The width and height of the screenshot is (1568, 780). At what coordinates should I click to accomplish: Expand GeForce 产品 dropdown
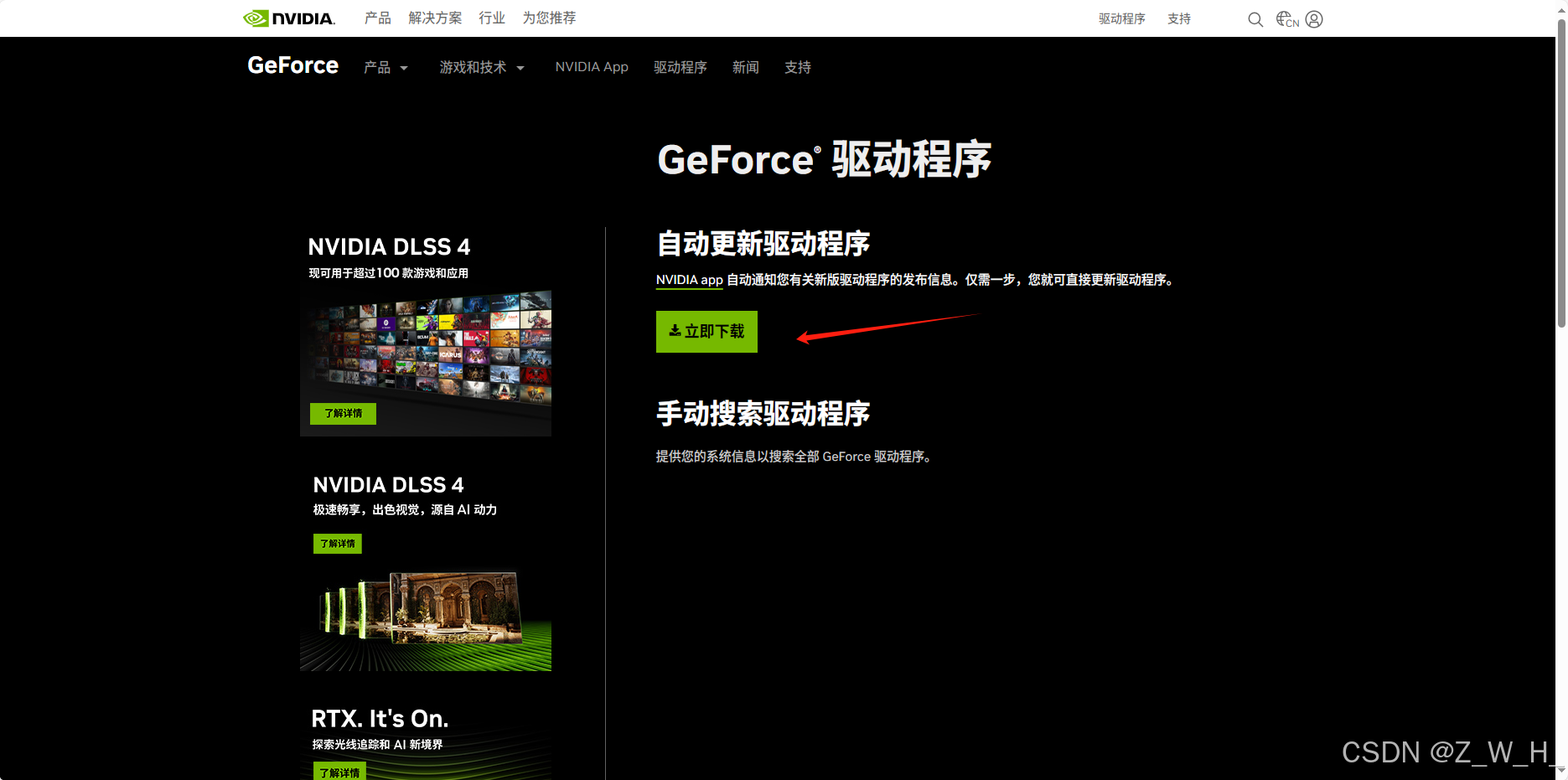(386, 67)
